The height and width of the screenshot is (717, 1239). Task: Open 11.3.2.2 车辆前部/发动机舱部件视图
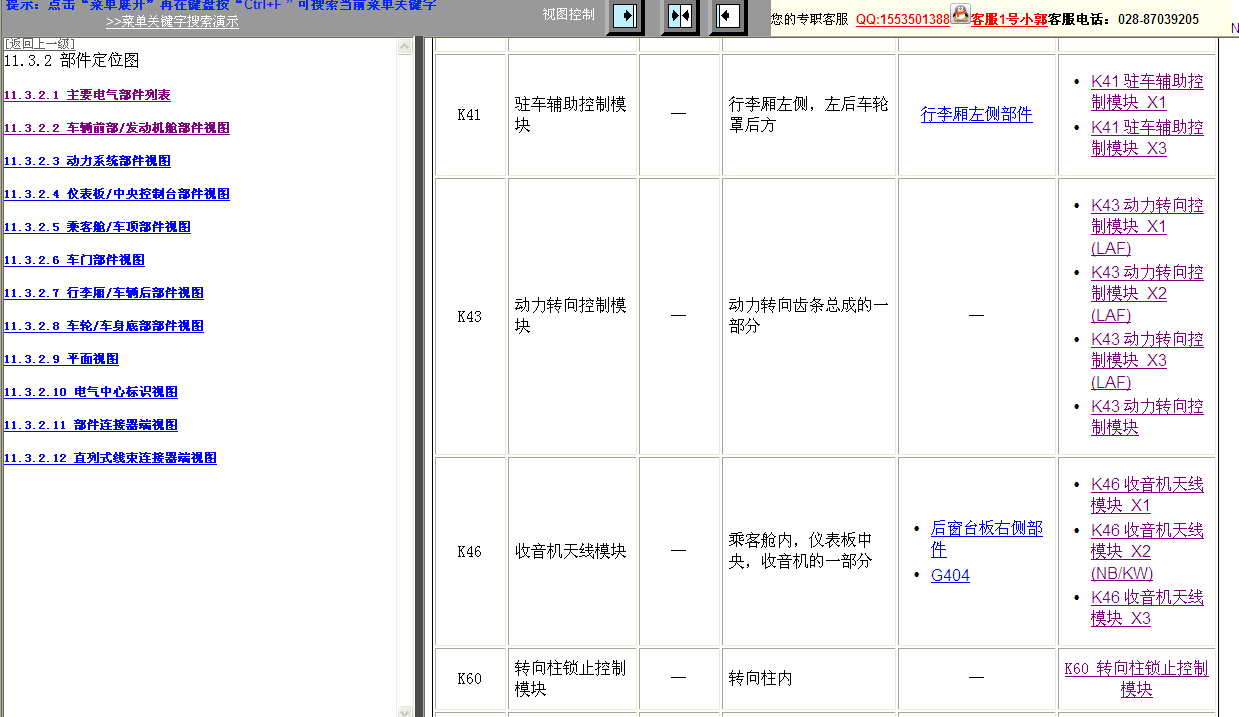pyautogui.click(x=117, y=128)
